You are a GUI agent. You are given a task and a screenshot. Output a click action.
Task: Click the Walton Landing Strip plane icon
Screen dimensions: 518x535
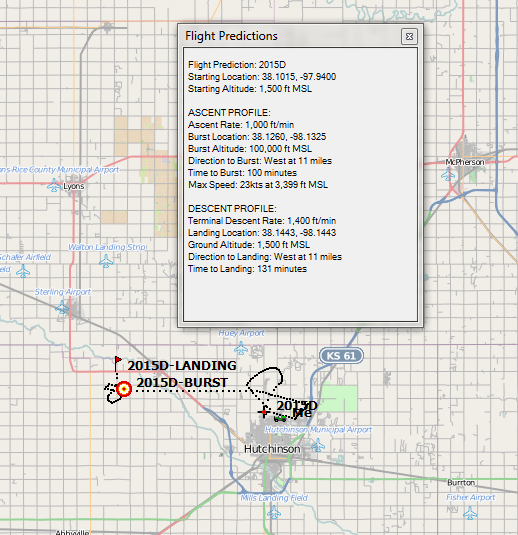(x=106, y=261)
